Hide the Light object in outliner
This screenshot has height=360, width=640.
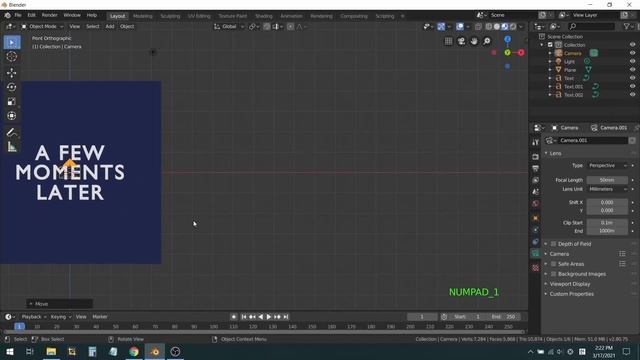[632, 61]
